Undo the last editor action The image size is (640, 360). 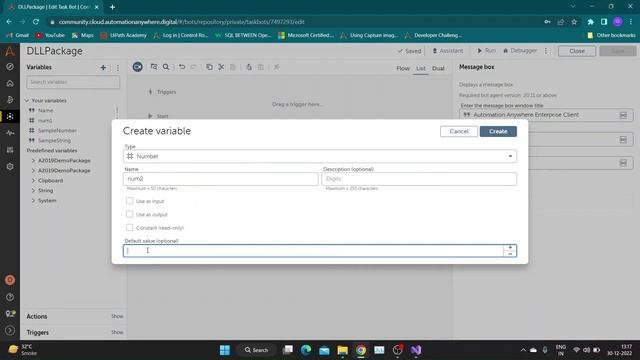pos(182,67)
